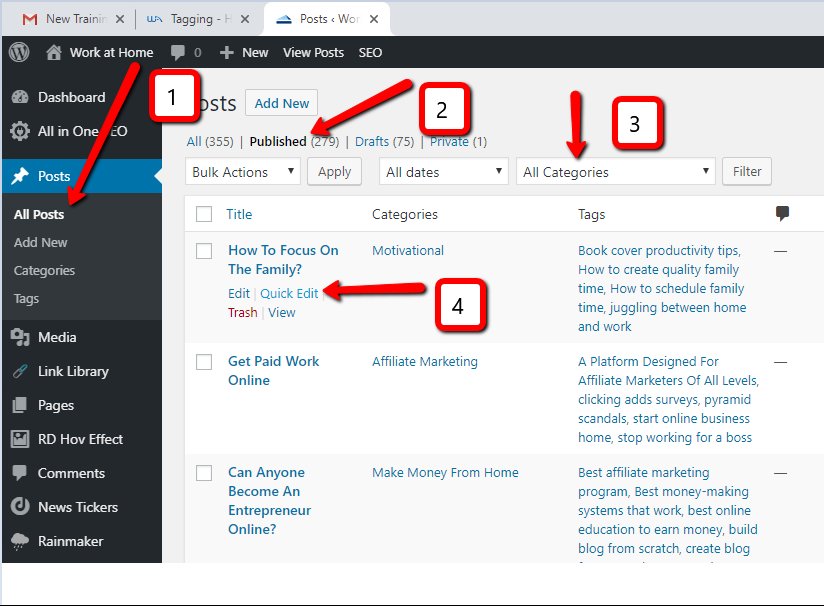
Task: Click the Book cover productivity tips tag
Action: pos(658,250)
